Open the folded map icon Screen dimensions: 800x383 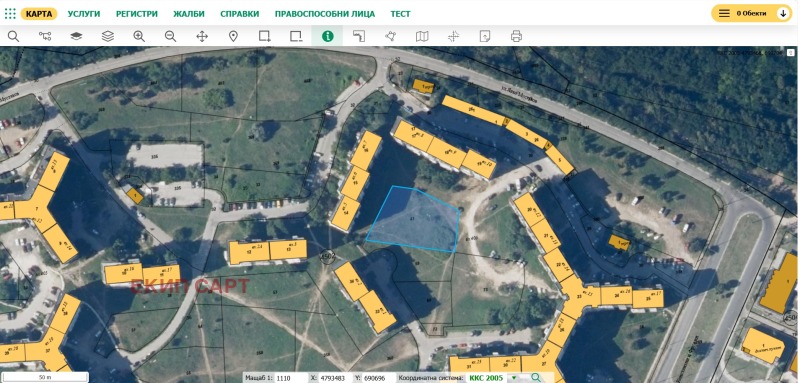click(422, 36)
